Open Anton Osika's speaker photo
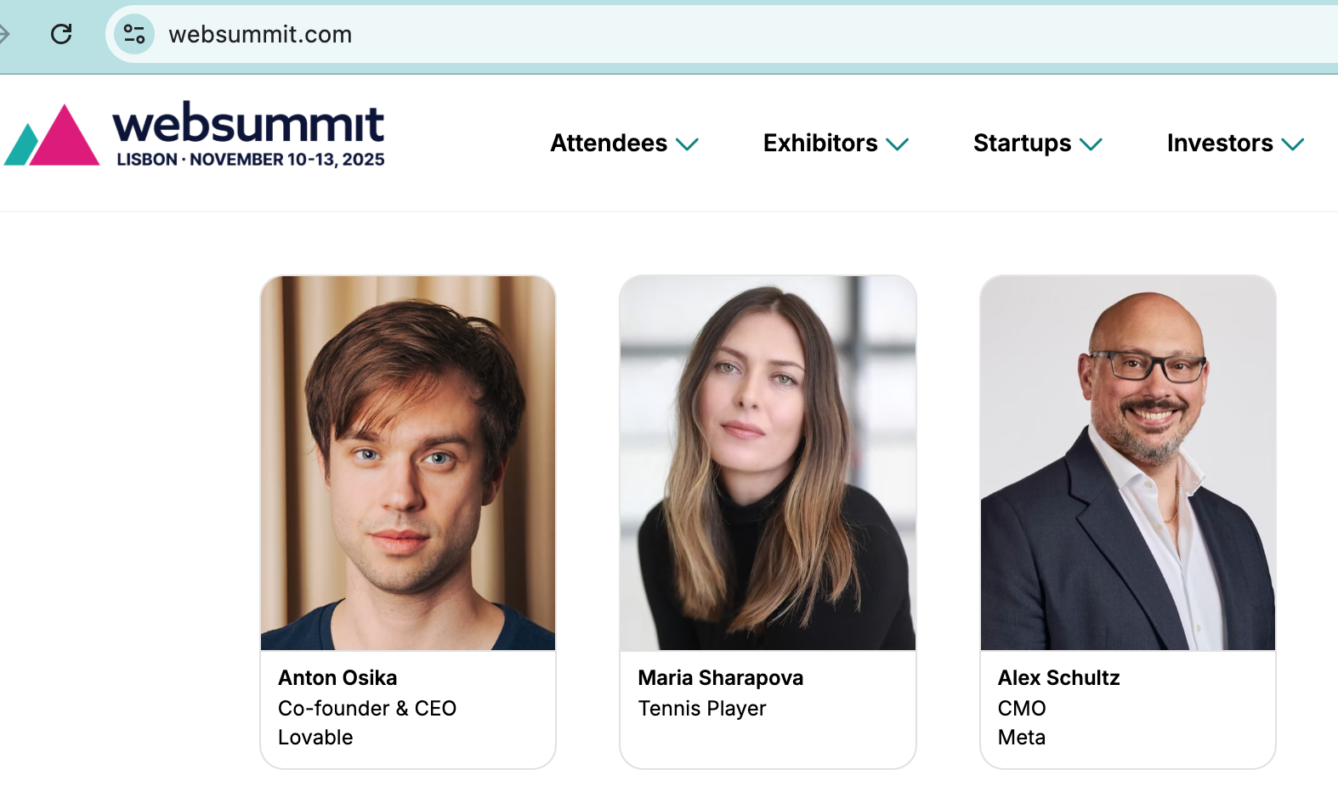 408,463
